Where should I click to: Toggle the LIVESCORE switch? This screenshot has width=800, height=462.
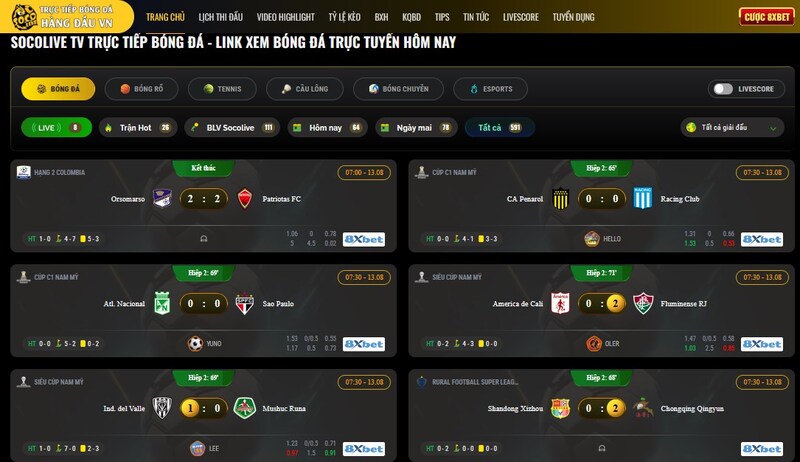click(x=723, y=89)
